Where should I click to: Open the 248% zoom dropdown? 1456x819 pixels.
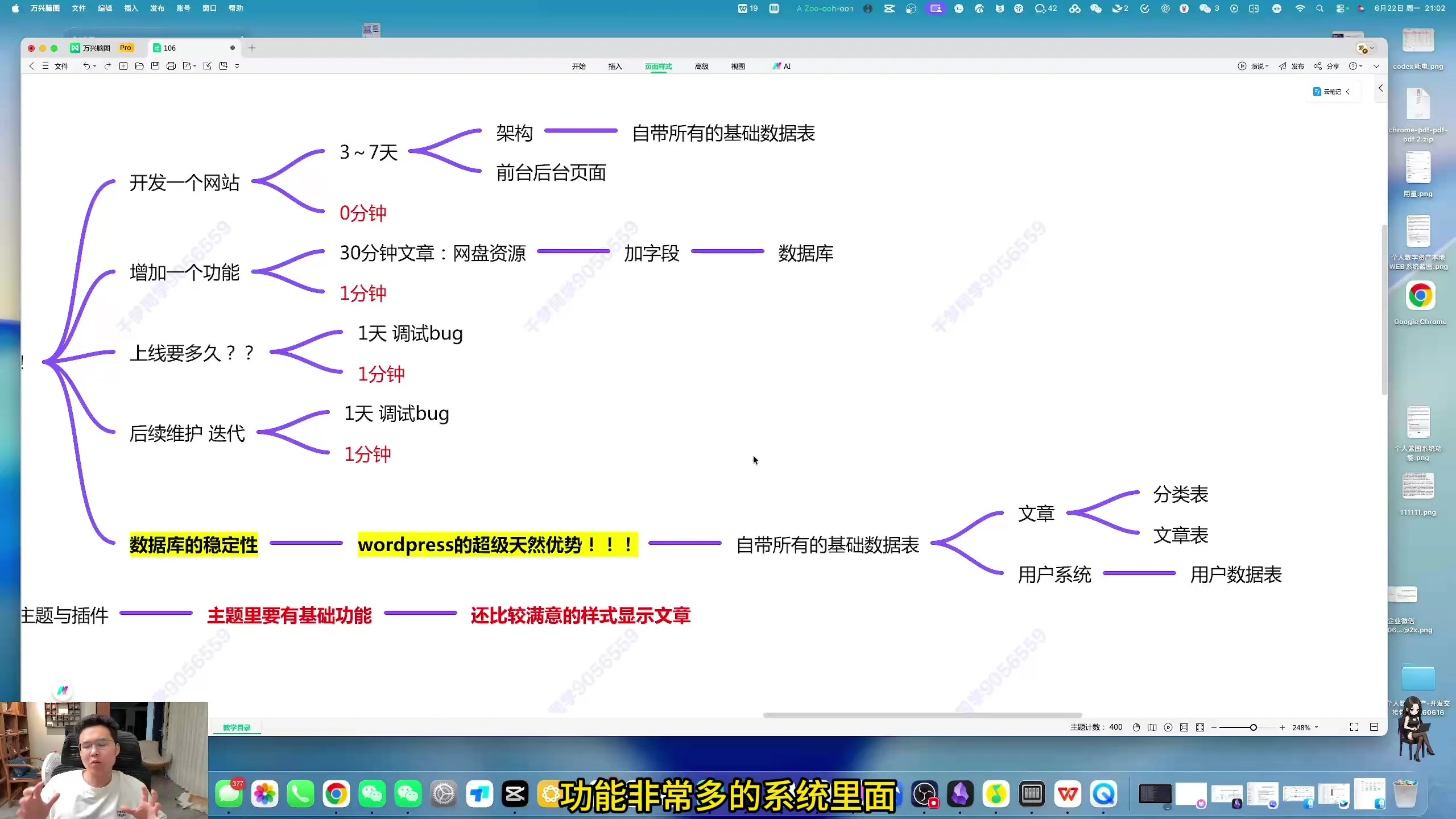coord(1305,727)
